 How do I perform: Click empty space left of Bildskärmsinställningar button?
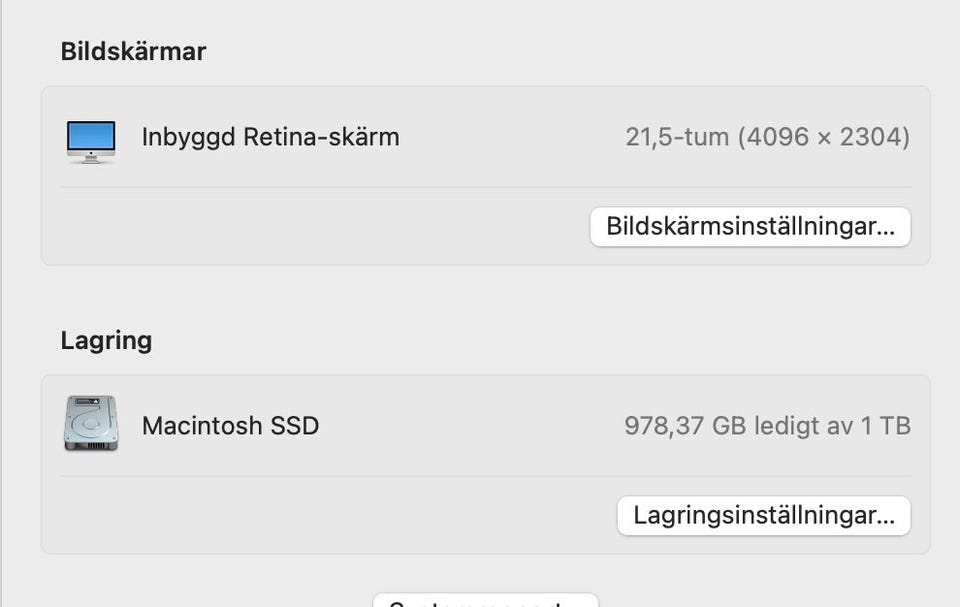pyautogui.click(x=320, y=227)
